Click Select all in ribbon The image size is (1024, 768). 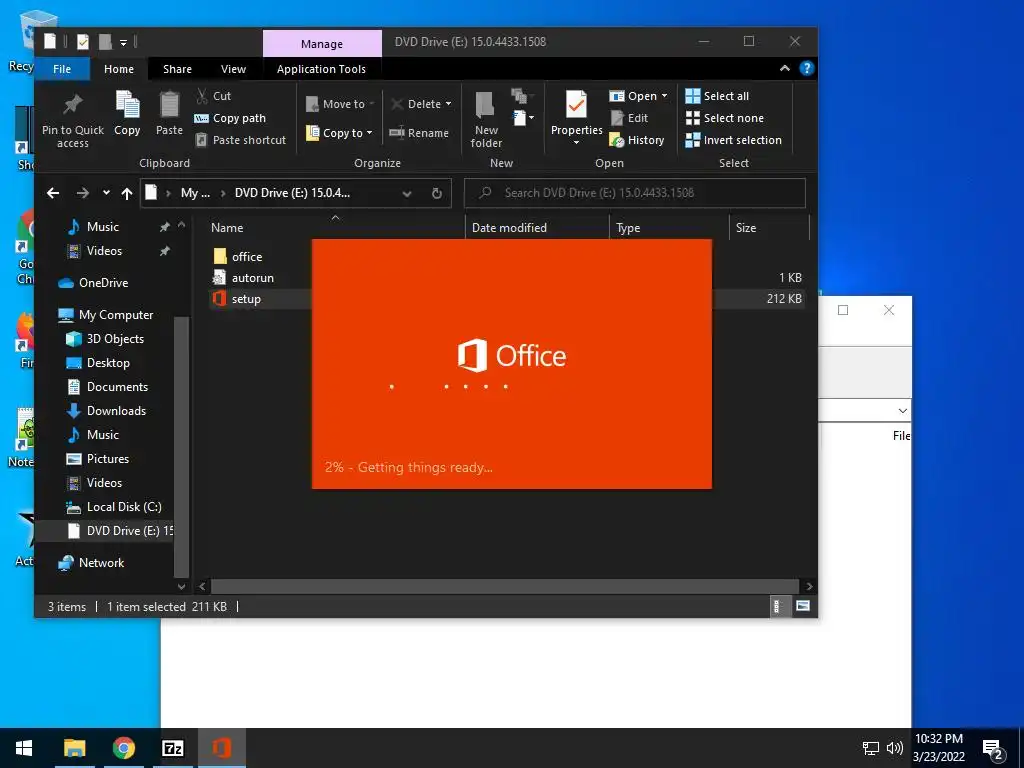tap(717, 96)
